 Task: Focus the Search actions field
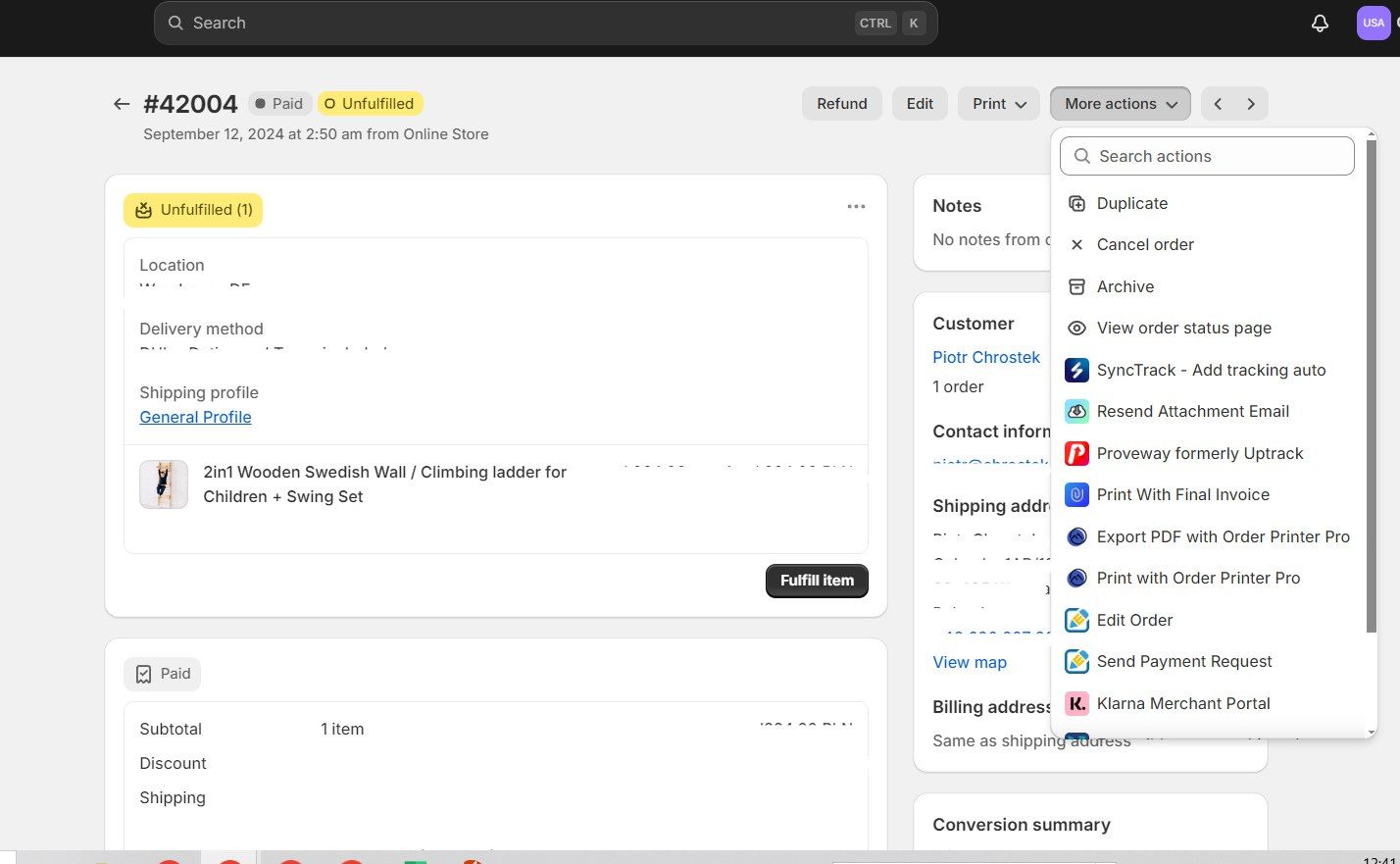pyautogui.click(x=1207, y=156)
